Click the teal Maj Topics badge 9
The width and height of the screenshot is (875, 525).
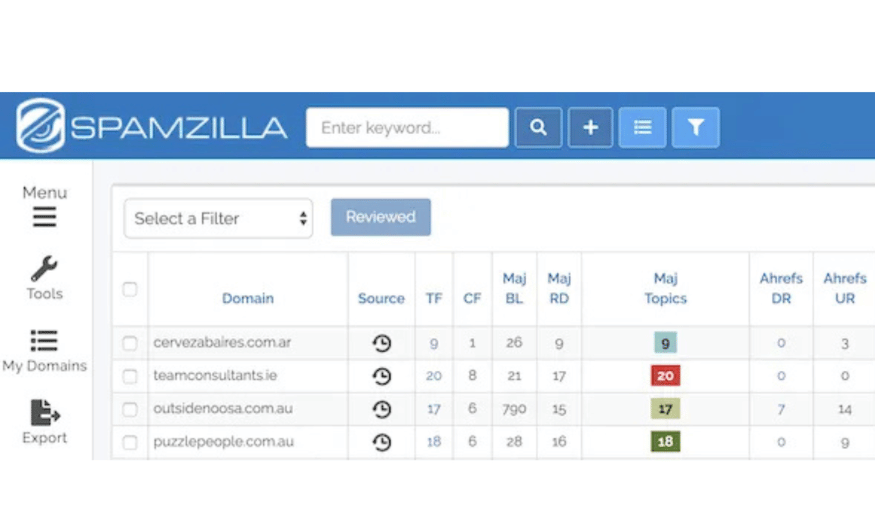[x=665, y=343]
